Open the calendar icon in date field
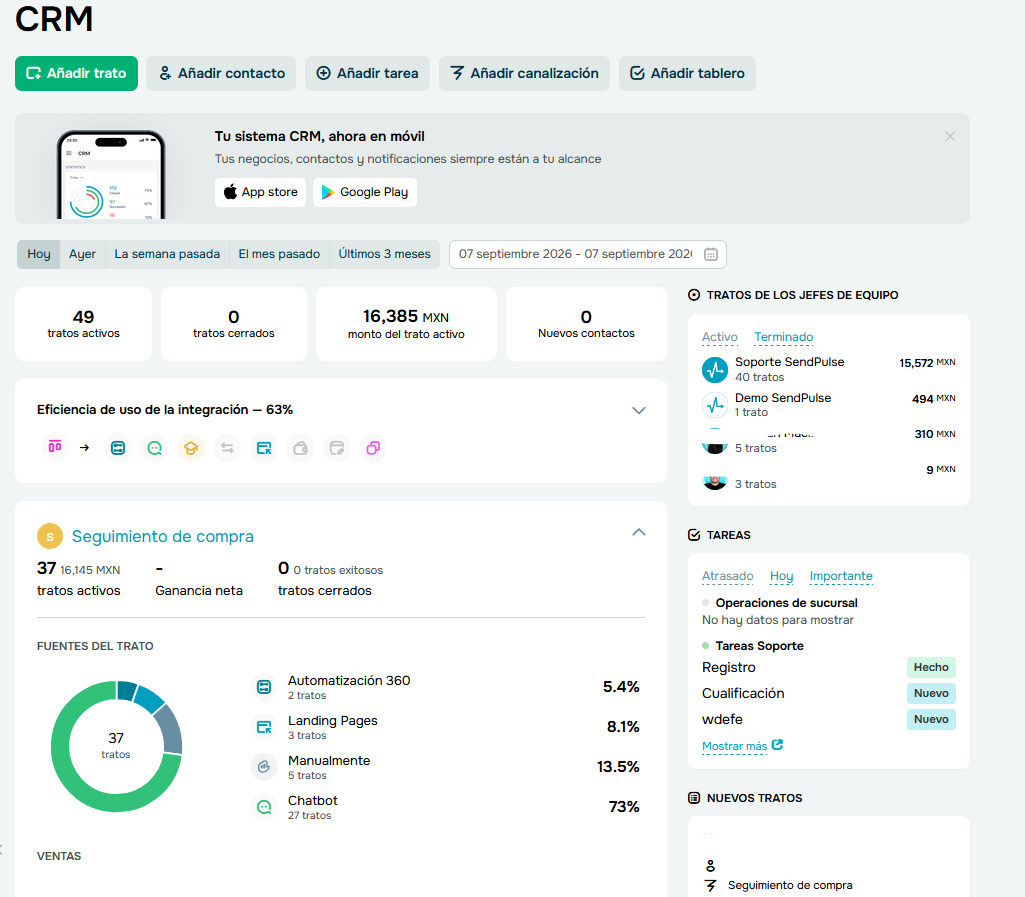 coord(711,254)
